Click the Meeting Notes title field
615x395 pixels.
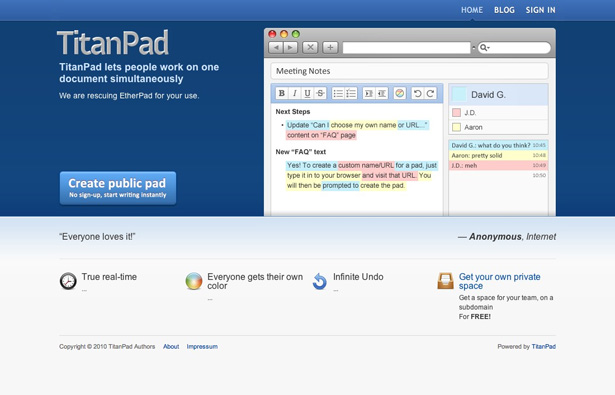point(409,71)
